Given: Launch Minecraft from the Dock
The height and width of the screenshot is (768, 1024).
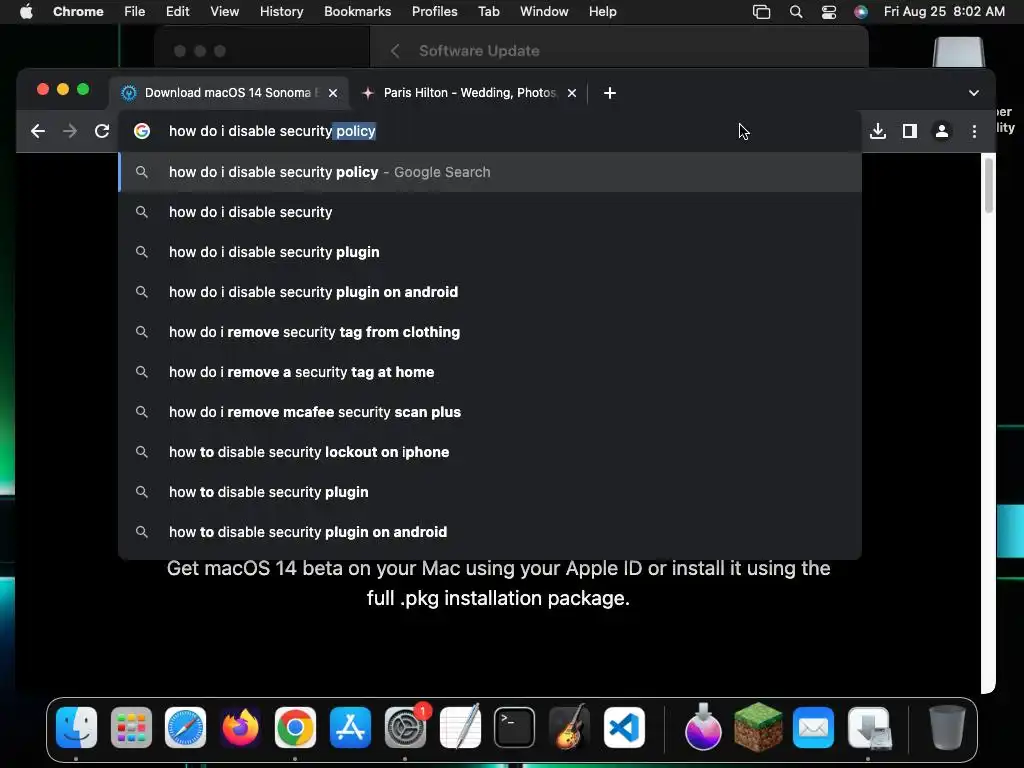Looking at the screenshot, I should [x=758, y=728].
